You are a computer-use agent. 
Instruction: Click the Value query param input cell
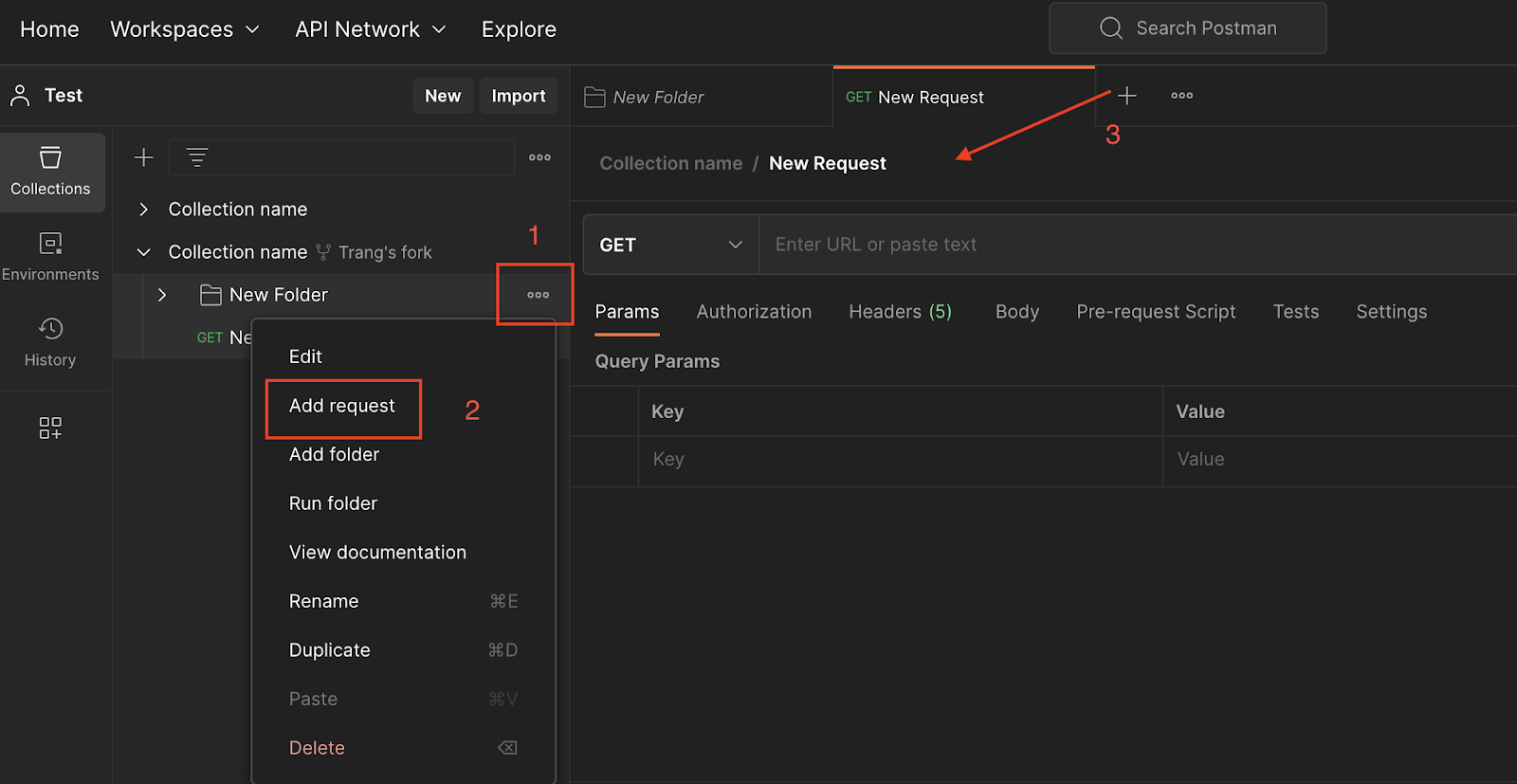(1341, 460)
